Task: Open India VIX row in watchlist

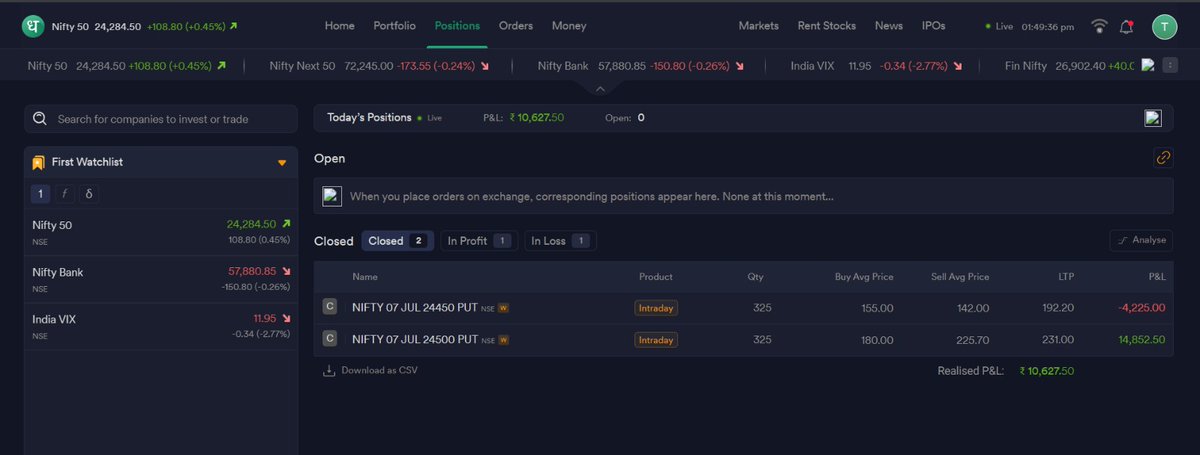Action: click(x=161, y=326)
